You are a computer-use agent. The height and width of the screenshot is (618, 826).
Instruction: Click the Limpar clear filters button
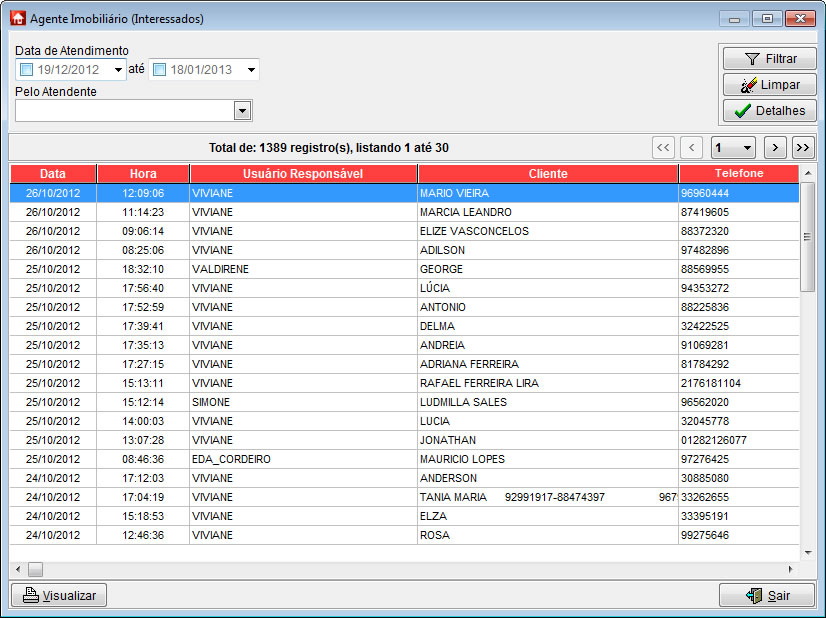769,85
